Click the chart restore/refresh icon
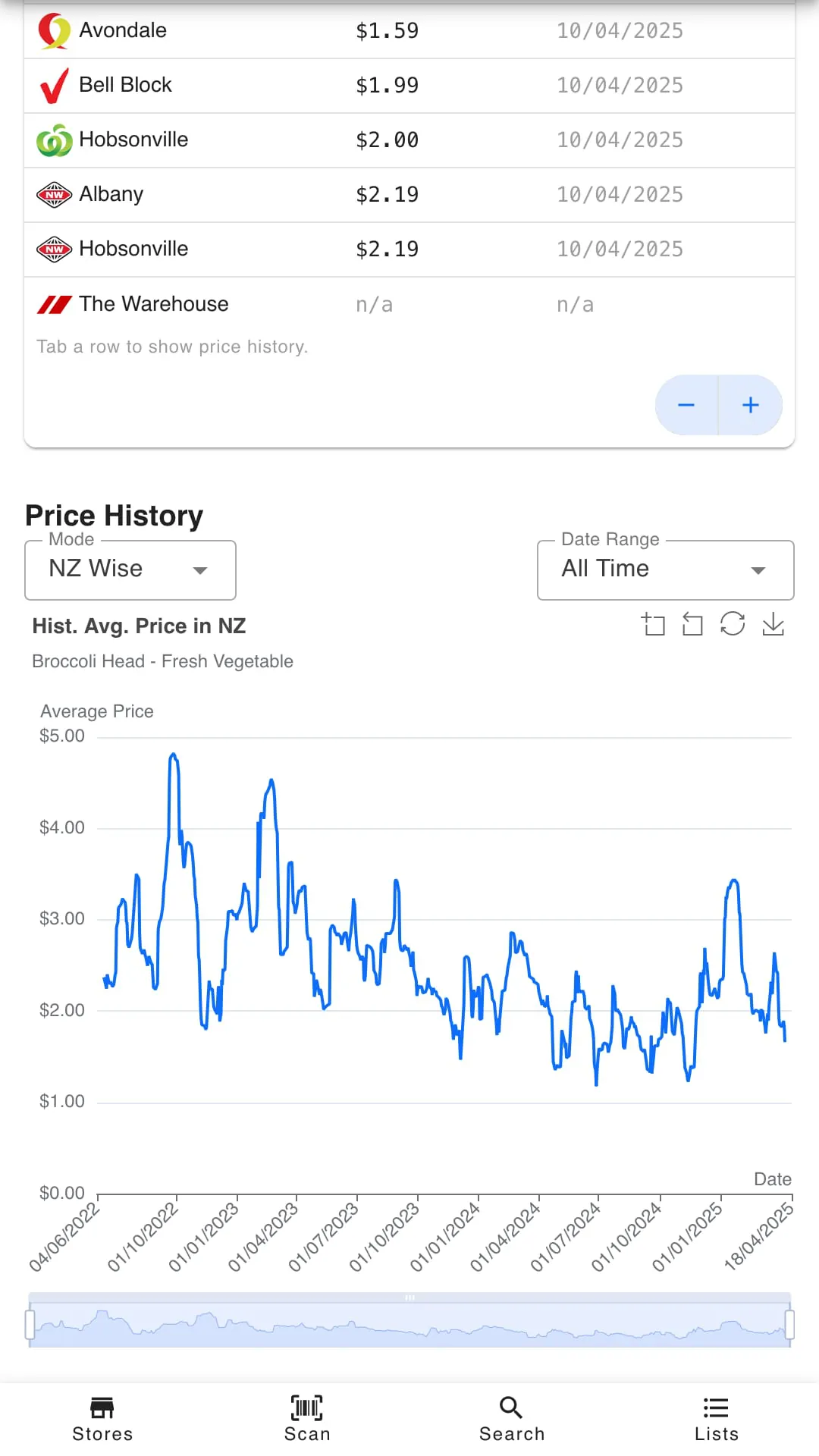This screenshot has width=819, height=1456. pyautogui.click(x=733, y=624)
